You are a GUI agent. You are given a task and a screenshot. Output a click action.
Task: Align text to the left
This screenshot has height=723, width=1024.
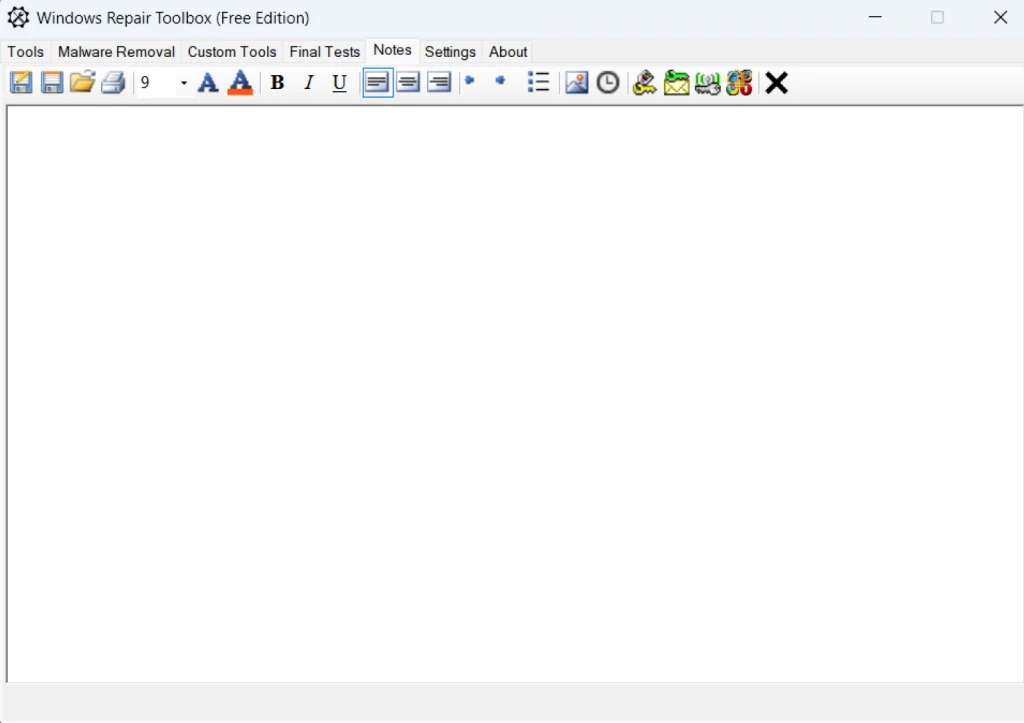[x=377, y=83]
